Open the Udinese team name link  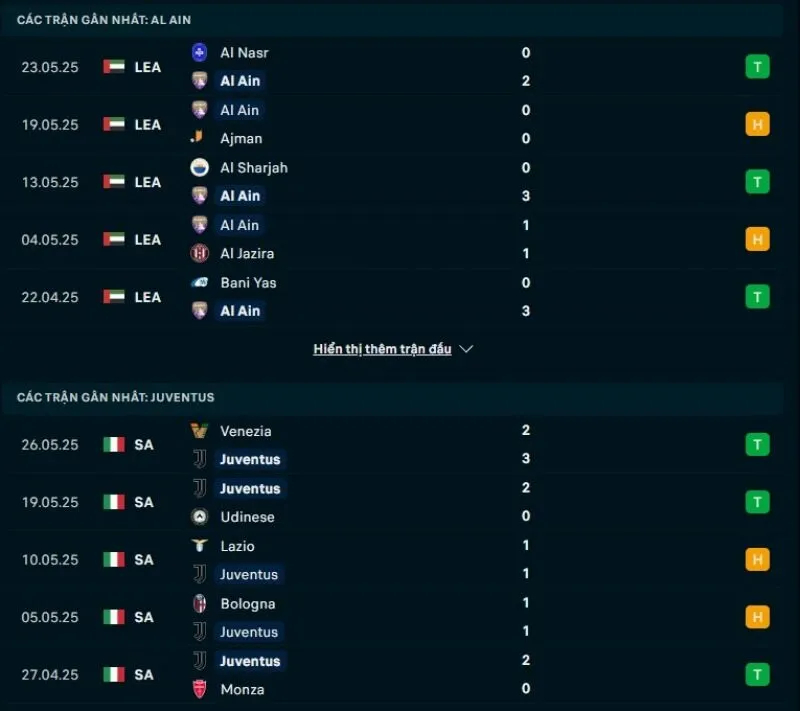[x=248, y=517]
